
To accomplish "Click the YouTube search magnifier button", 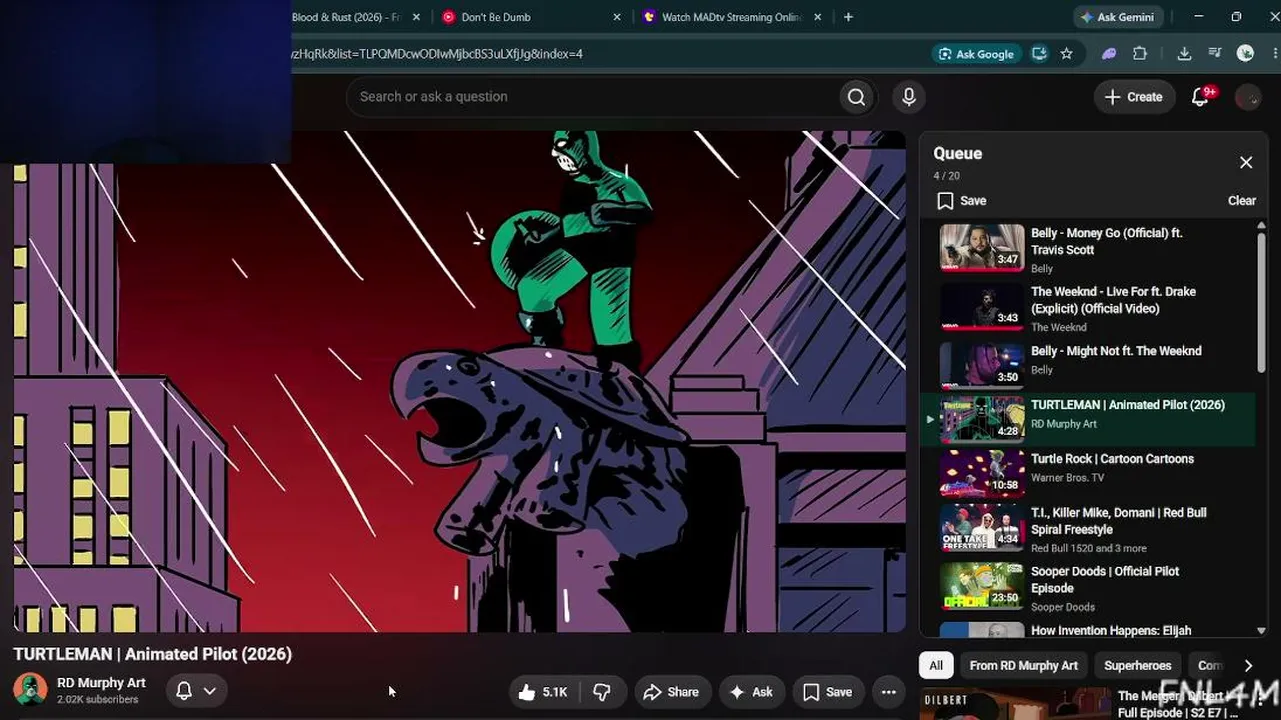I will click(x=856, y=97).
